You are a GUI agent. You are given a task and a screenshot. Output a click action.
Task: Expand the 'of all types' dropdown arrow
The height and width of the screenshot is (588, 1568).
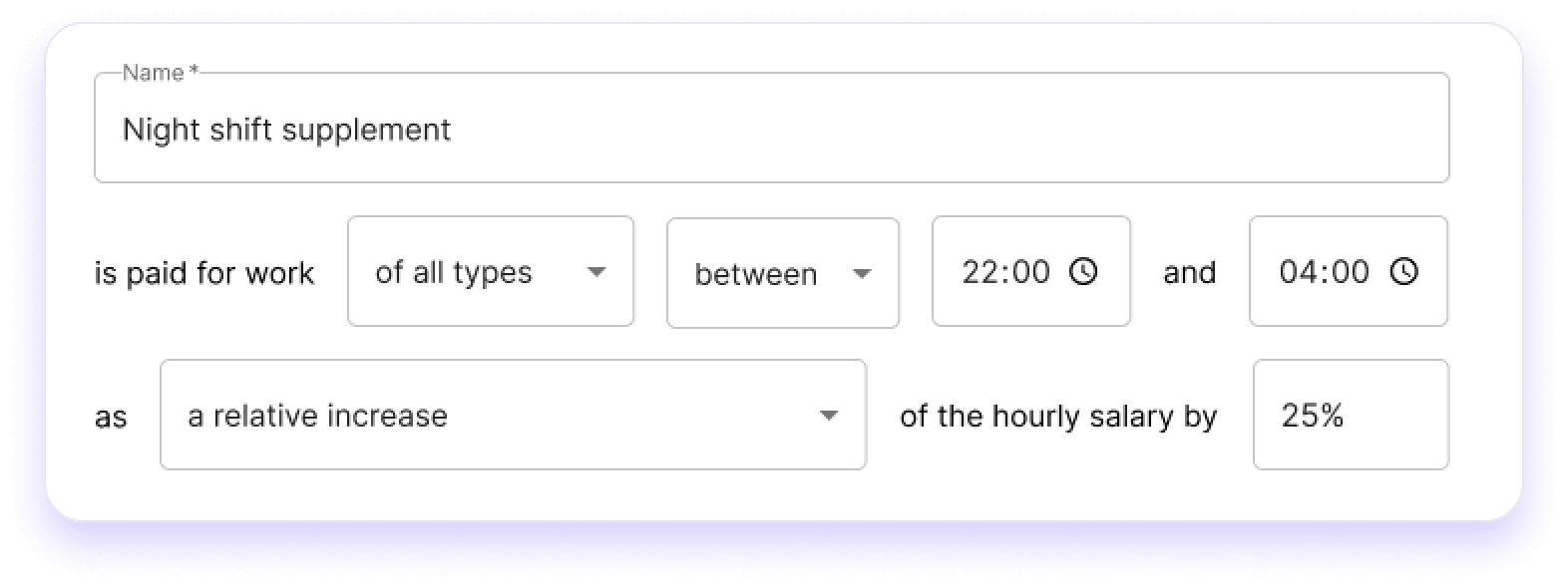(596, 272)
